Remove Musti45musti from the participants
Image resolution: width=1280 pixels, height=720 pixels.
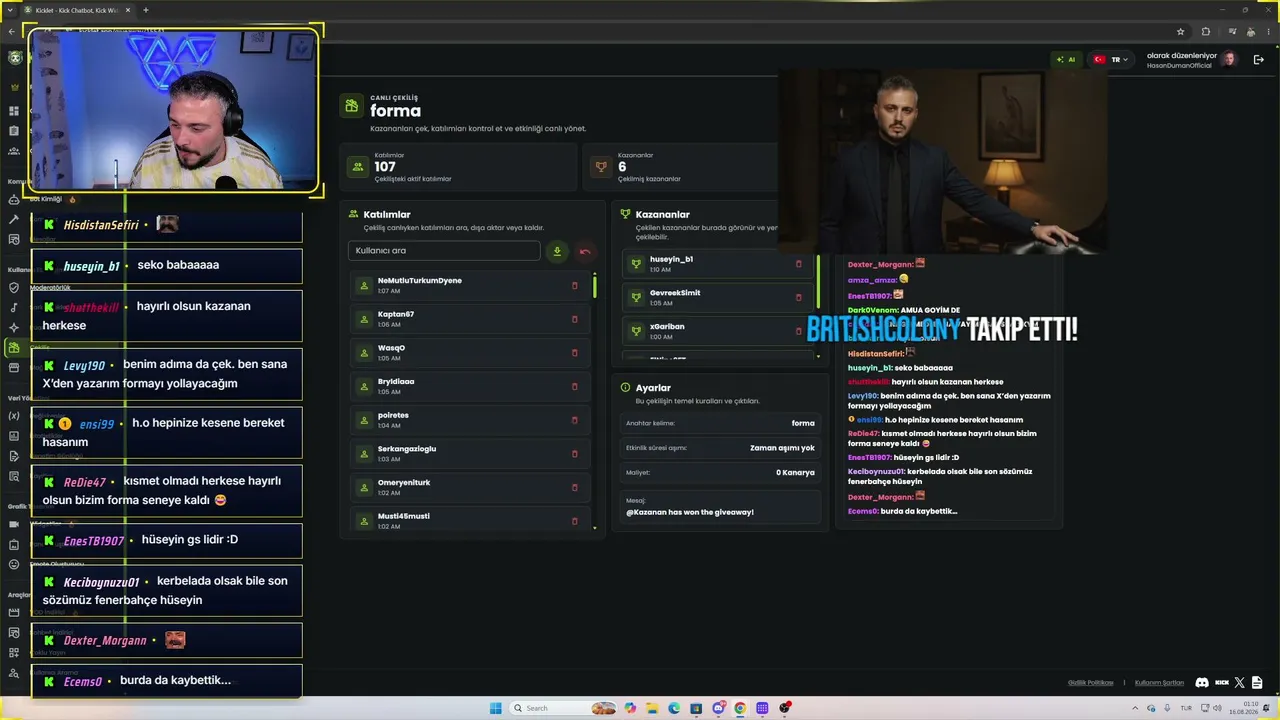pos(574,520)
